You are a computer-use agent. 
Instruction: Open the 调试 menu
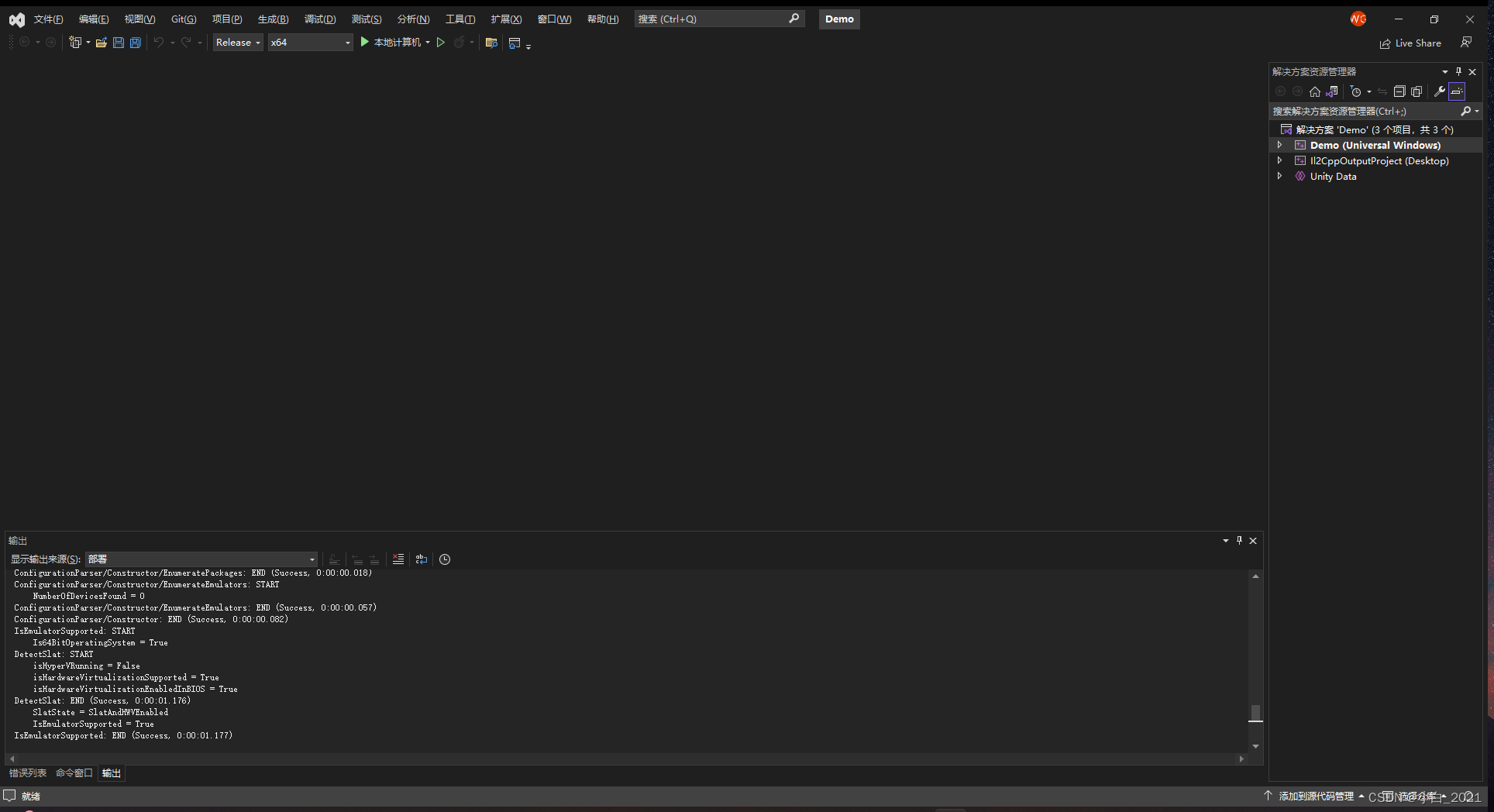[320, 19]
